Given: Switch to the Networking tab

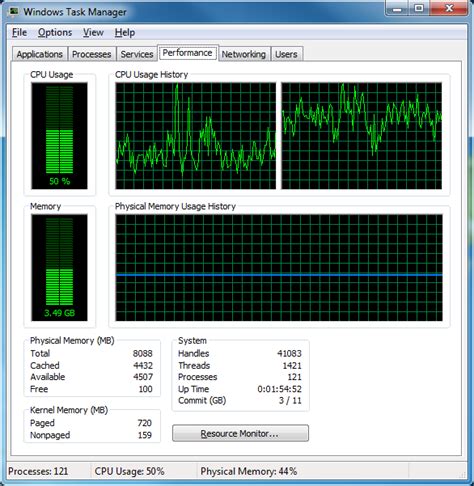Looking at the screenshot, I should 244,54.
